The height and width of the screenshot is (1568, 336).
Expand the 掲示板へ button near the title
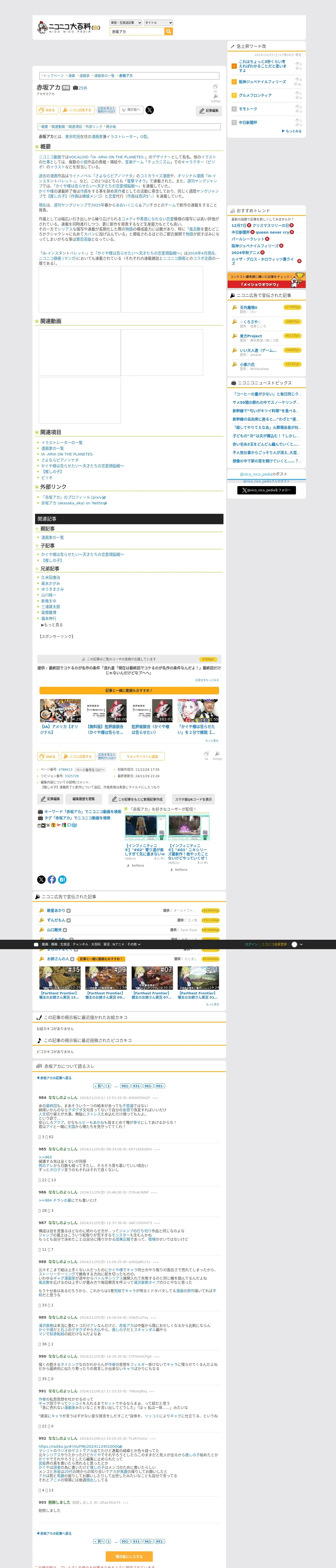pyautogui.click(x=131, y=110)
